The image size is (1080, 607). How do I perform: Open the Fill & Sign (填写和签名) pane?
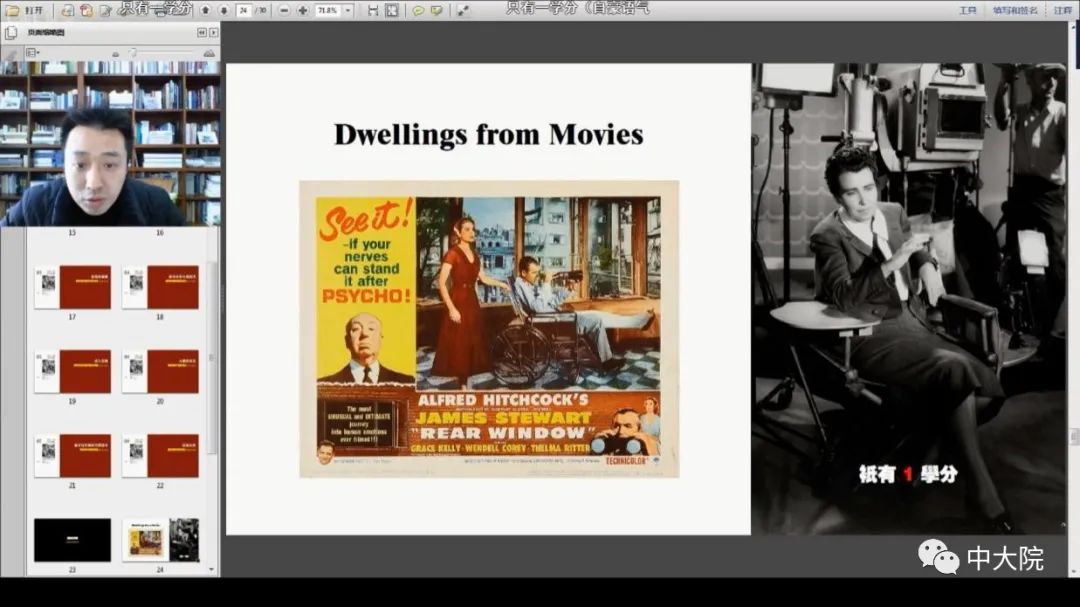click(x=1013, y=10)
